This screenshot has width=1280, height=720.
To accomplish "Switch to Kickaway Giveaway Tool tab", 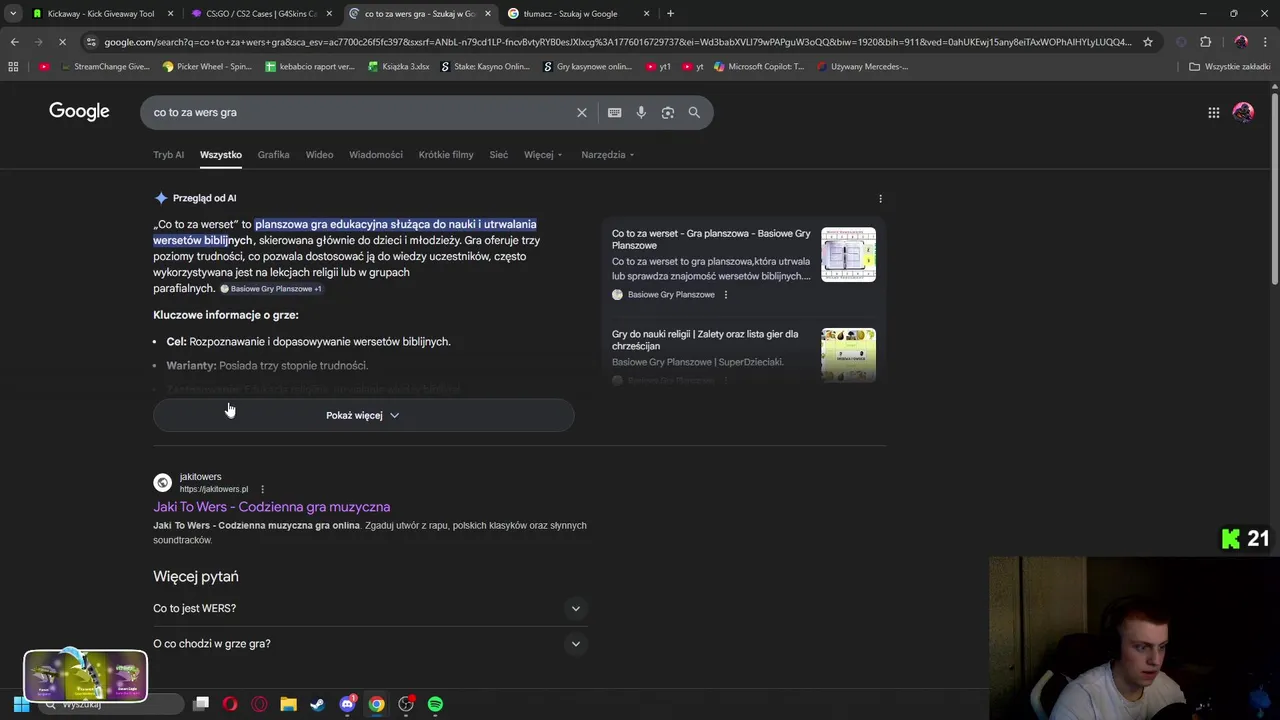I will [x=100, y=14].
